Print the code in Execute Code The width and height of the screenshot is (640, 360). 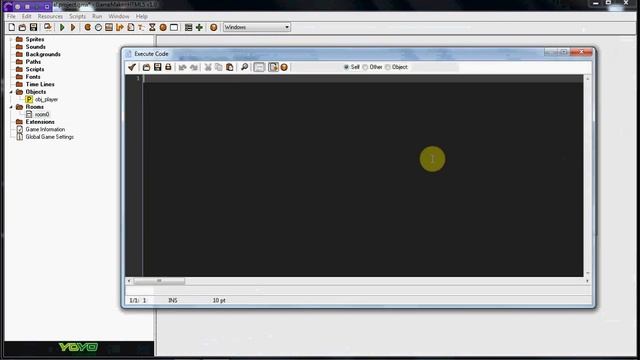(x=168, y=67)
